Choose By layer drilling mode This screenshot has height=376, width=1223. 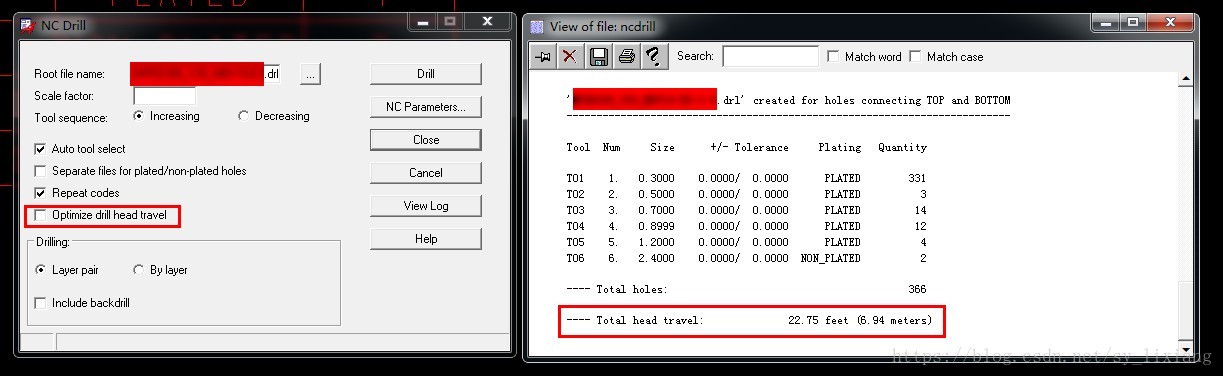click(x=137, y=270)
